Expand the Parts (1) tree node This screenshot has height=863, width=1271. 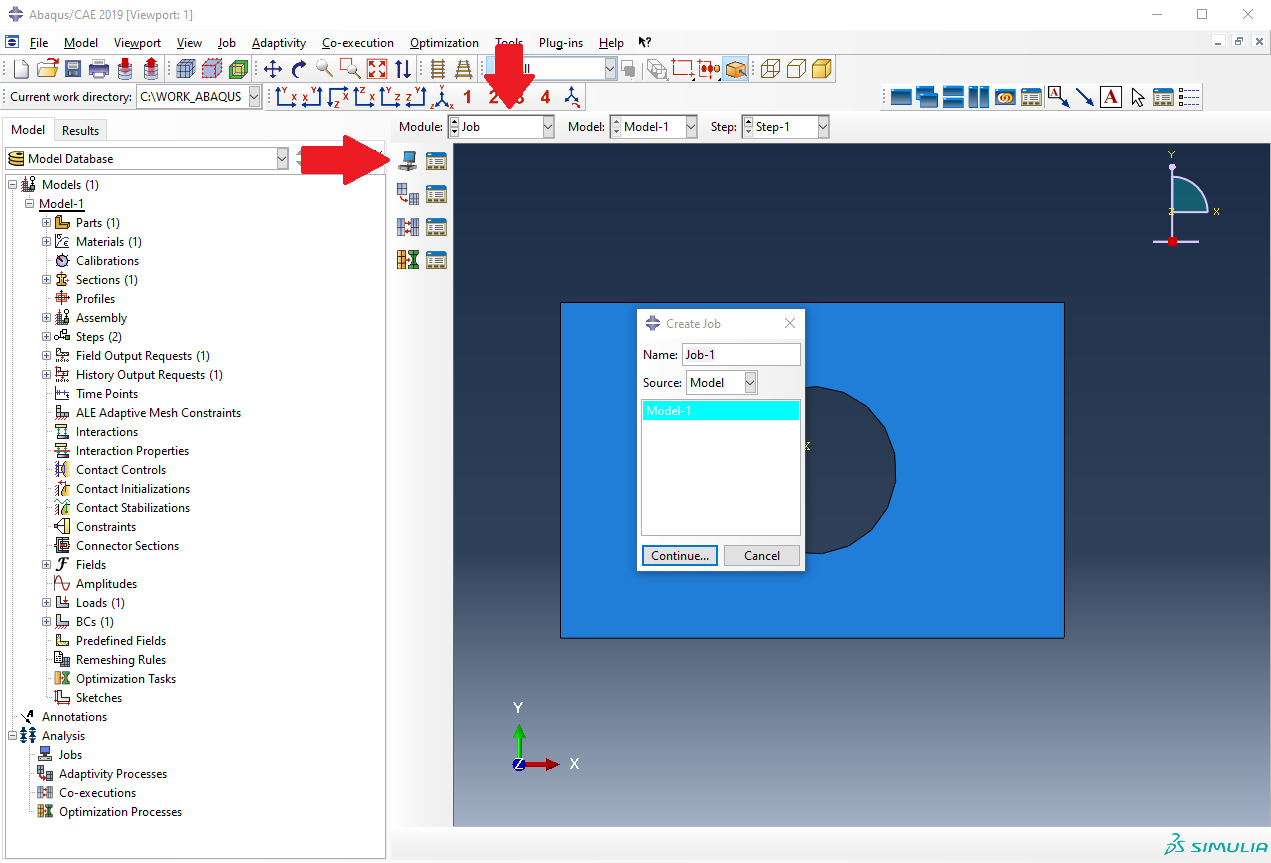[x=46, y=223]
